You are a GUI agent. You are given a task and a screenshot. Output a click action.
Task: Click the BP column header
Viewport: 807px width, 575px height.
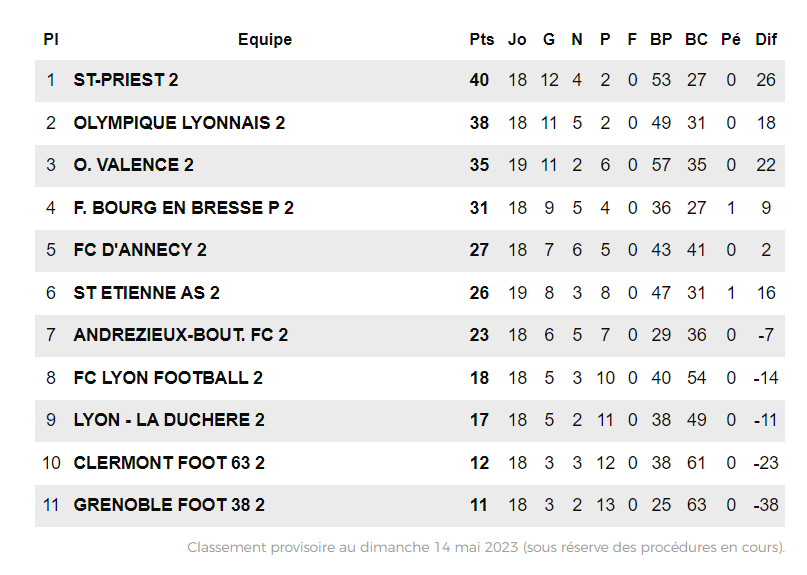[661, 40]
